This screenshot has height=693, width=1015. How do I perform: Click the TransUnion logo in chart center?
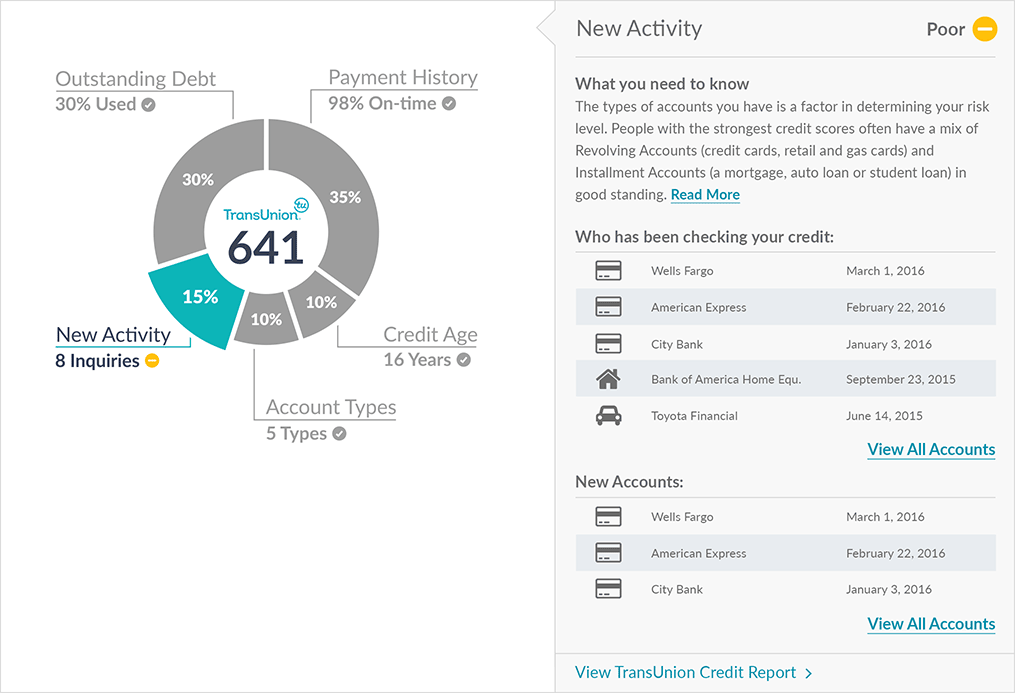(x=266, y=210)
